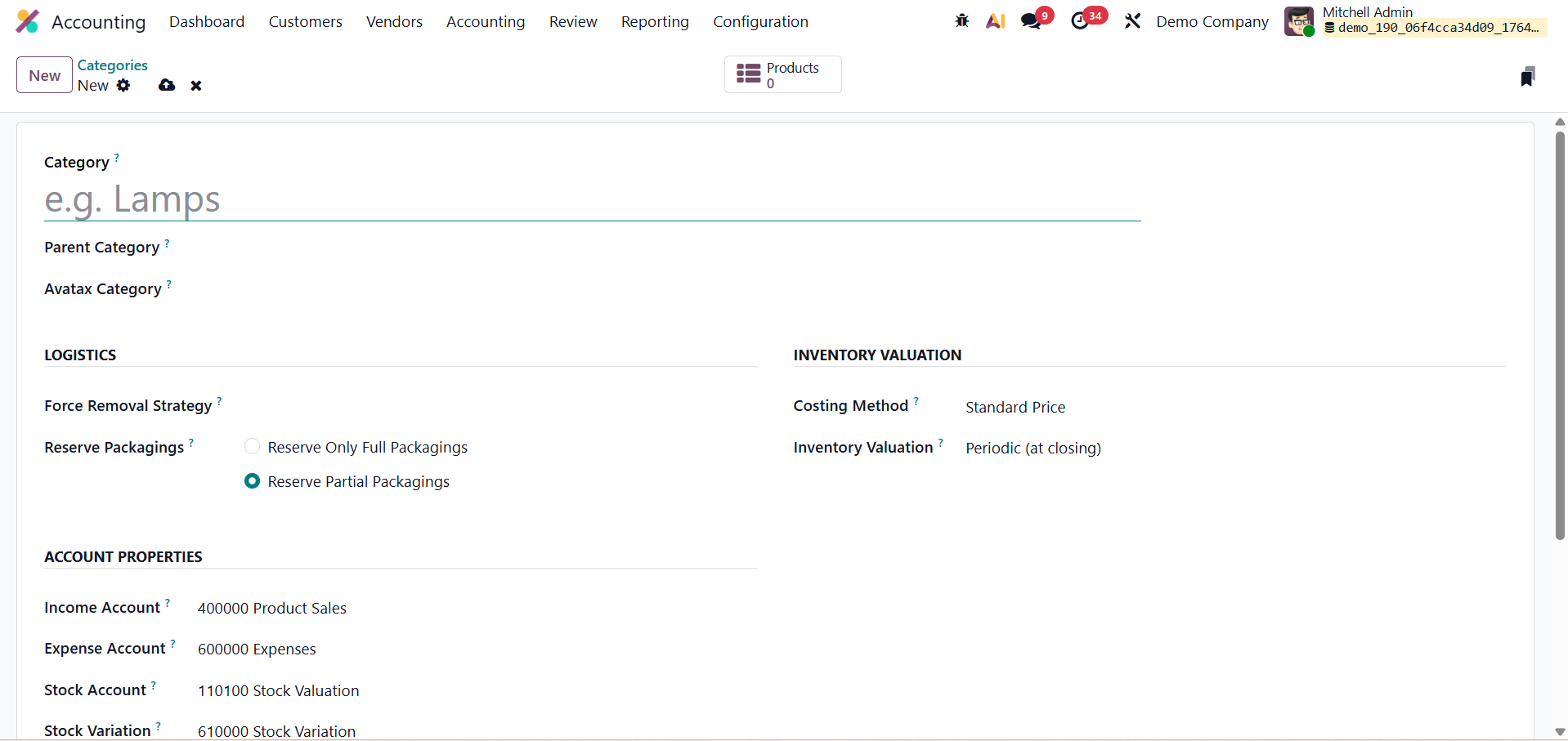Open the Configuration menu
Screen dimensions: 1568x741
(760, 22)
